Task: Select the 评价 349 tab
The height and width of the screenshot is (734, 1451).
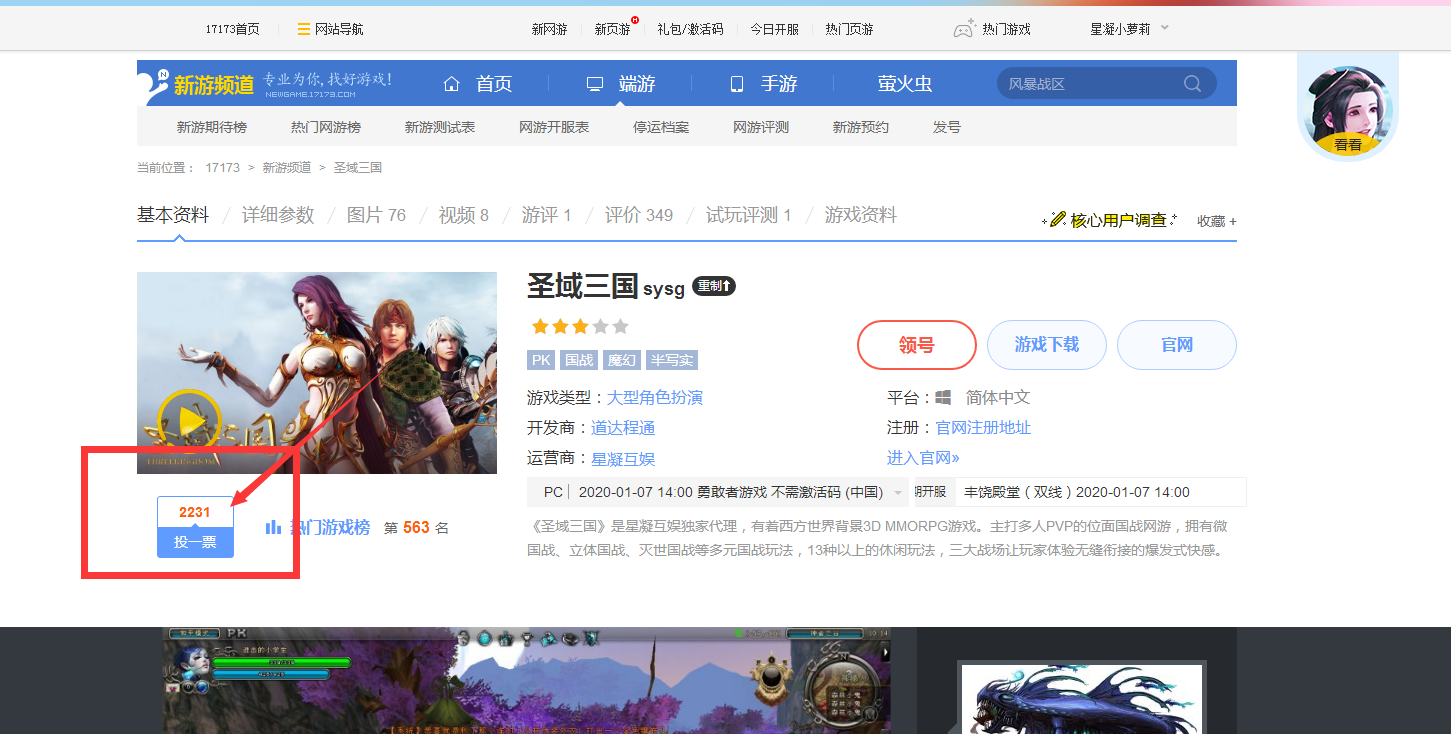Action: pyautogui.click(x=639, y=215)
